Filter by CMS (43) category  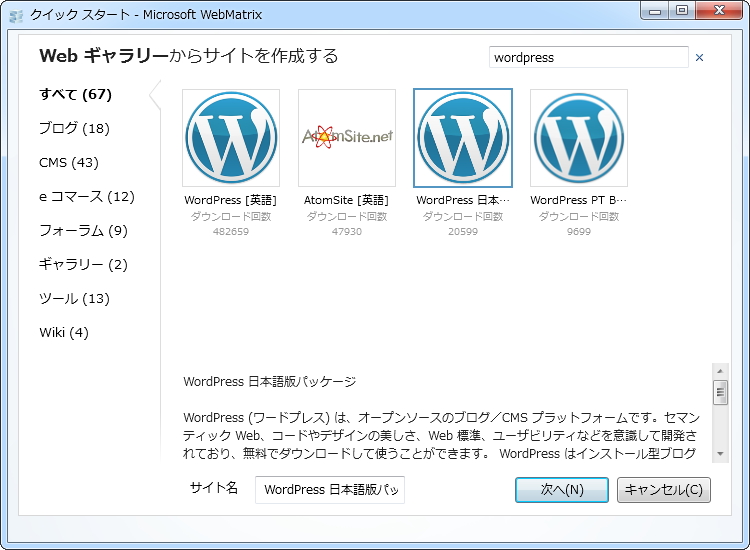[x=69, y=163]
